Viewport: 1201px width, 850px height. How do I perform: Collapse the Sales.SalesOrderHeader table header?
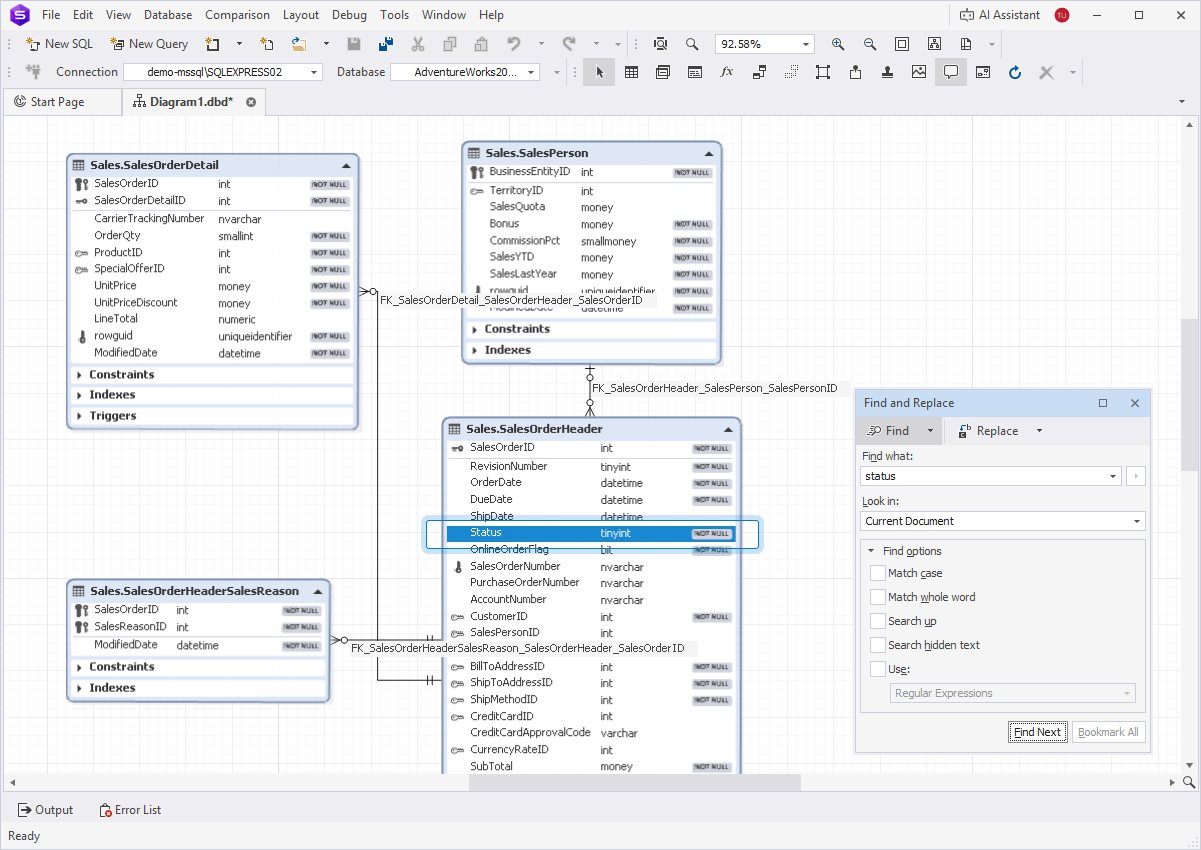pyautogui.click(x=728, y=428)
